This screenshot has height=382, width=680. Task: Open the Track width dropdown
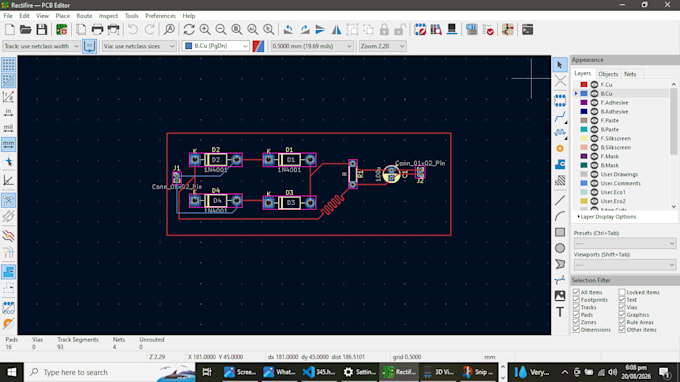click(41, 46)
